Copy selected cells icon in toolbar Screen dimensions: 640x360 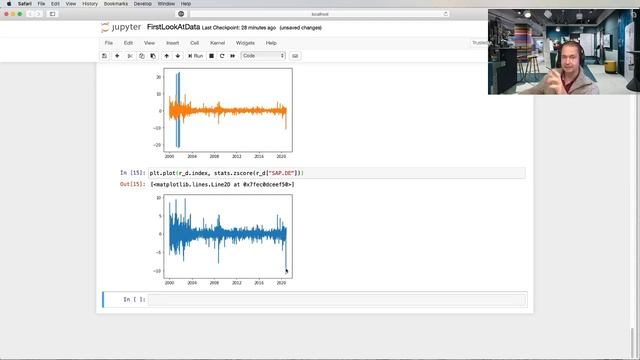tap(142, 56)
